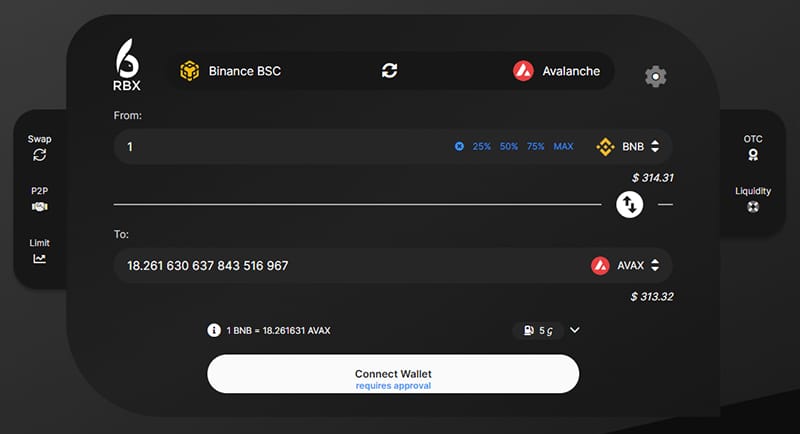
Task: Click the 1 BNB = 18.261631 AVAX rate text
Action: tap(279, 330)
